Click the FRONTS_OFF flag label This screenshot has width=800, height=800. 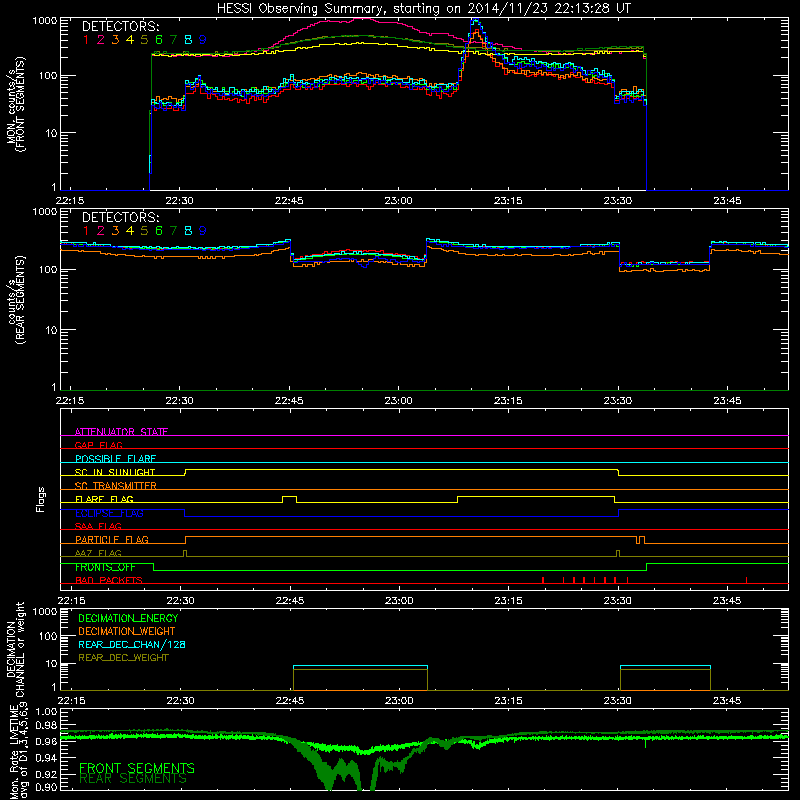click(105, 567)
